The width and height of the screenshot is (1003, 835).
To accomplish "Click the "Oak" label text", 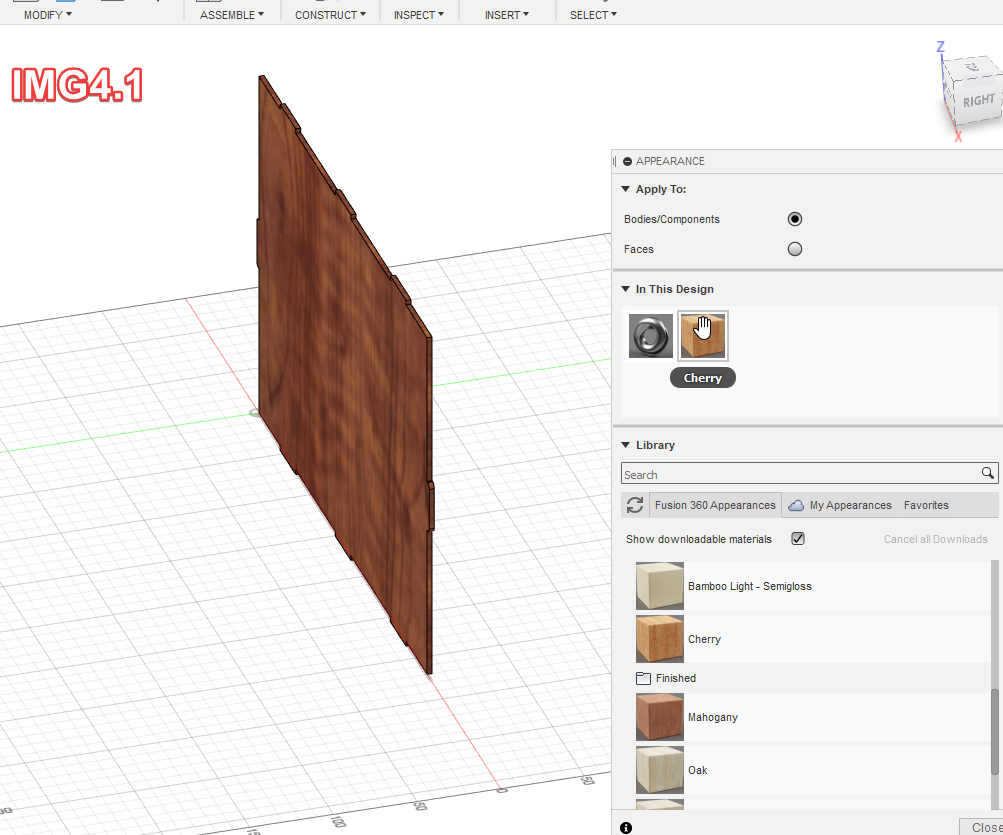I will [x=697, y=770].
